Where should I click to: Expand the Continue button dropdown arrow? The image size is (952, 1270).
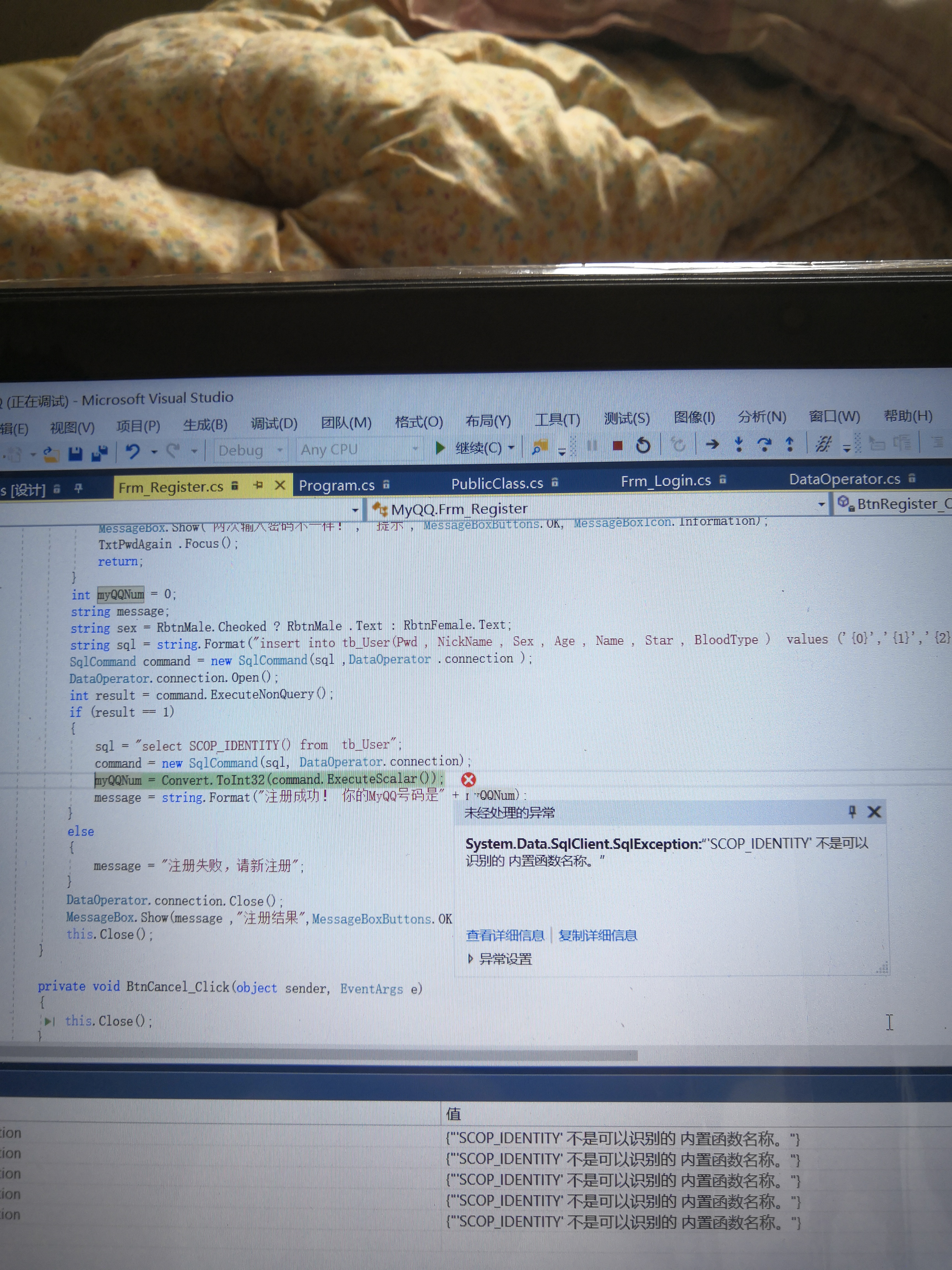pyautogui.click(x=511, y=447)
